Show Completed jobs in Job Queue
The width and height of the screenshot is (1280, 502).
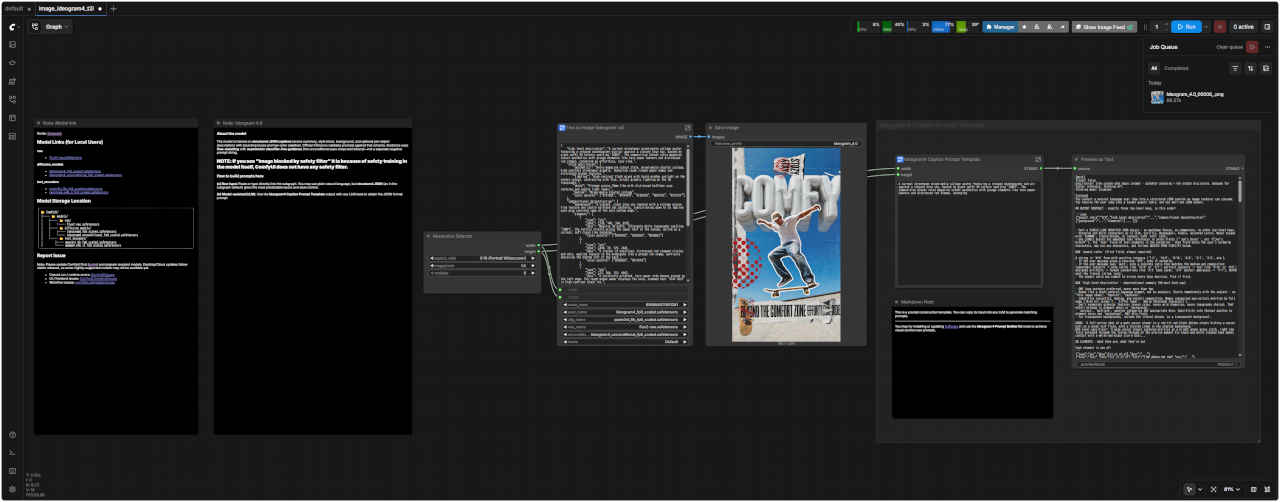pos(1176,68)
